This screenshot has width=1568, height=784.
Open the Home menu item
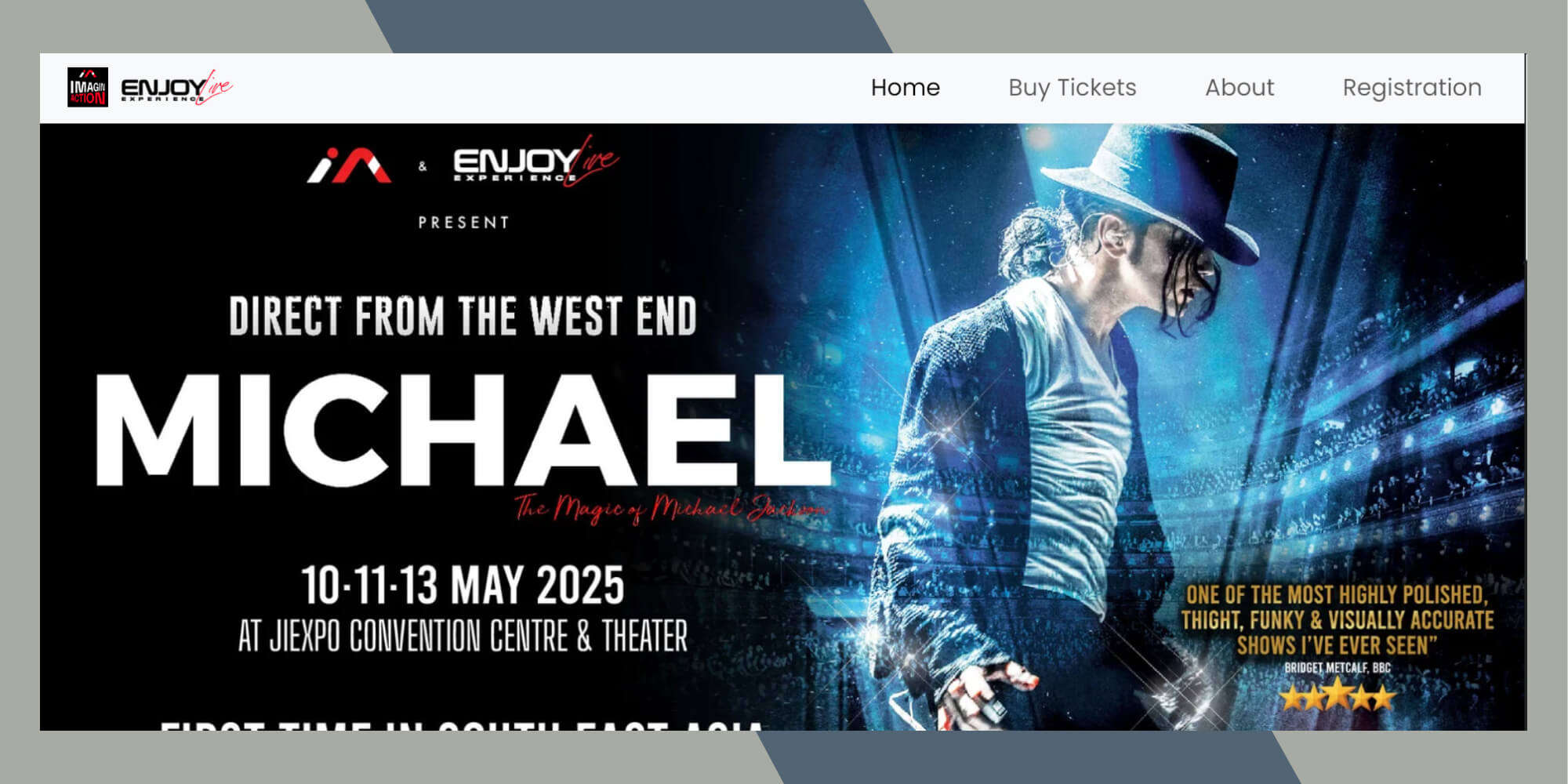point(906,87)
